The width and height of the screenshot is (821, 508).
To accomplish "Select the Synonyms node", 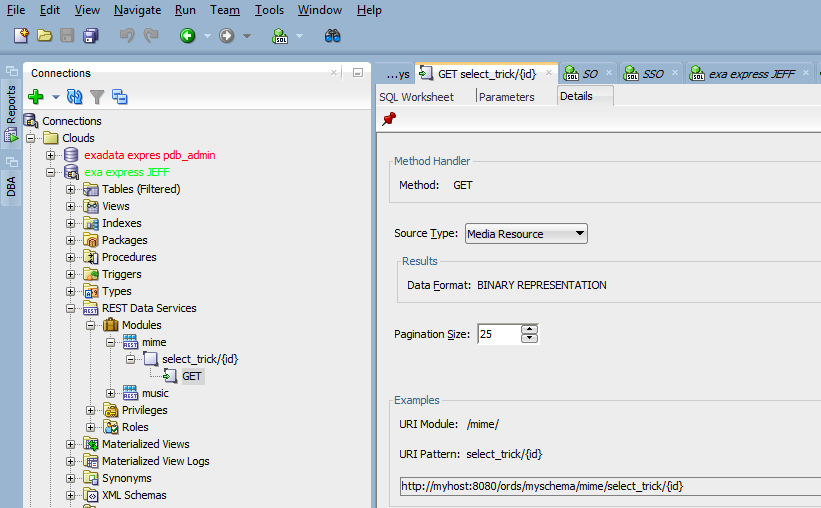I will click(127, 478).
